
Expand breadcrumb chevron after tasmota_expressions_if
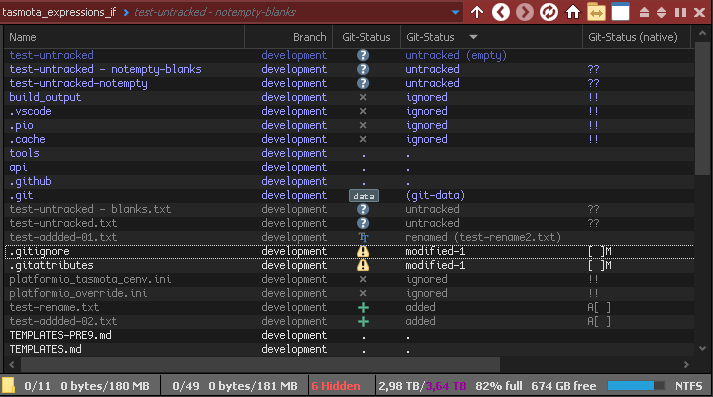(126, 13)
